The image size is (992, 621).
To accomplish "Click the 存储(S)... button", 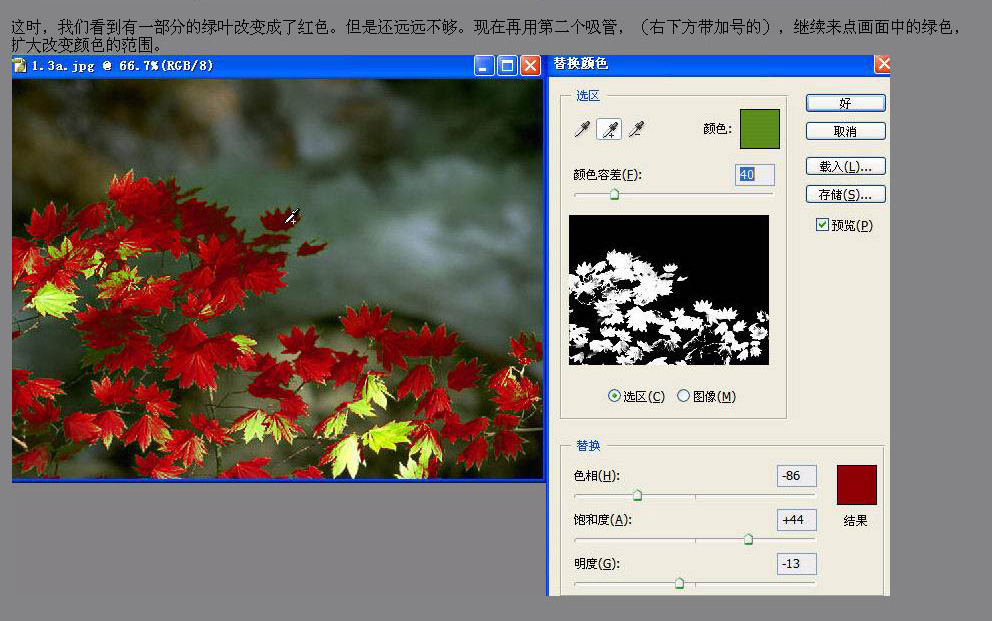I will [845, 195].
